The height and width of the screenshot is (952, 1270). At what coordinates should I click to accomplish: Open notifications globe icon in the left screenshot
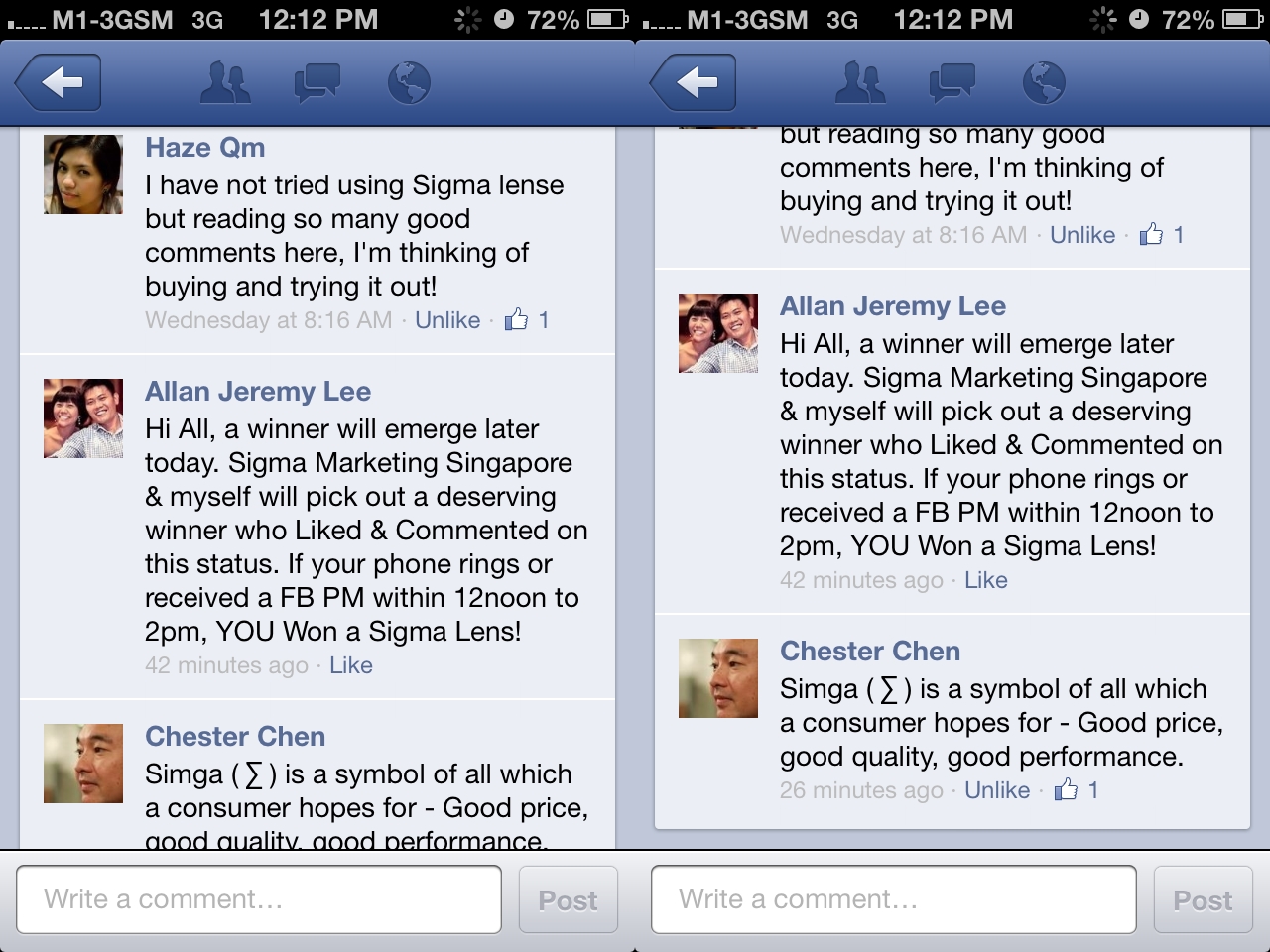408,83
